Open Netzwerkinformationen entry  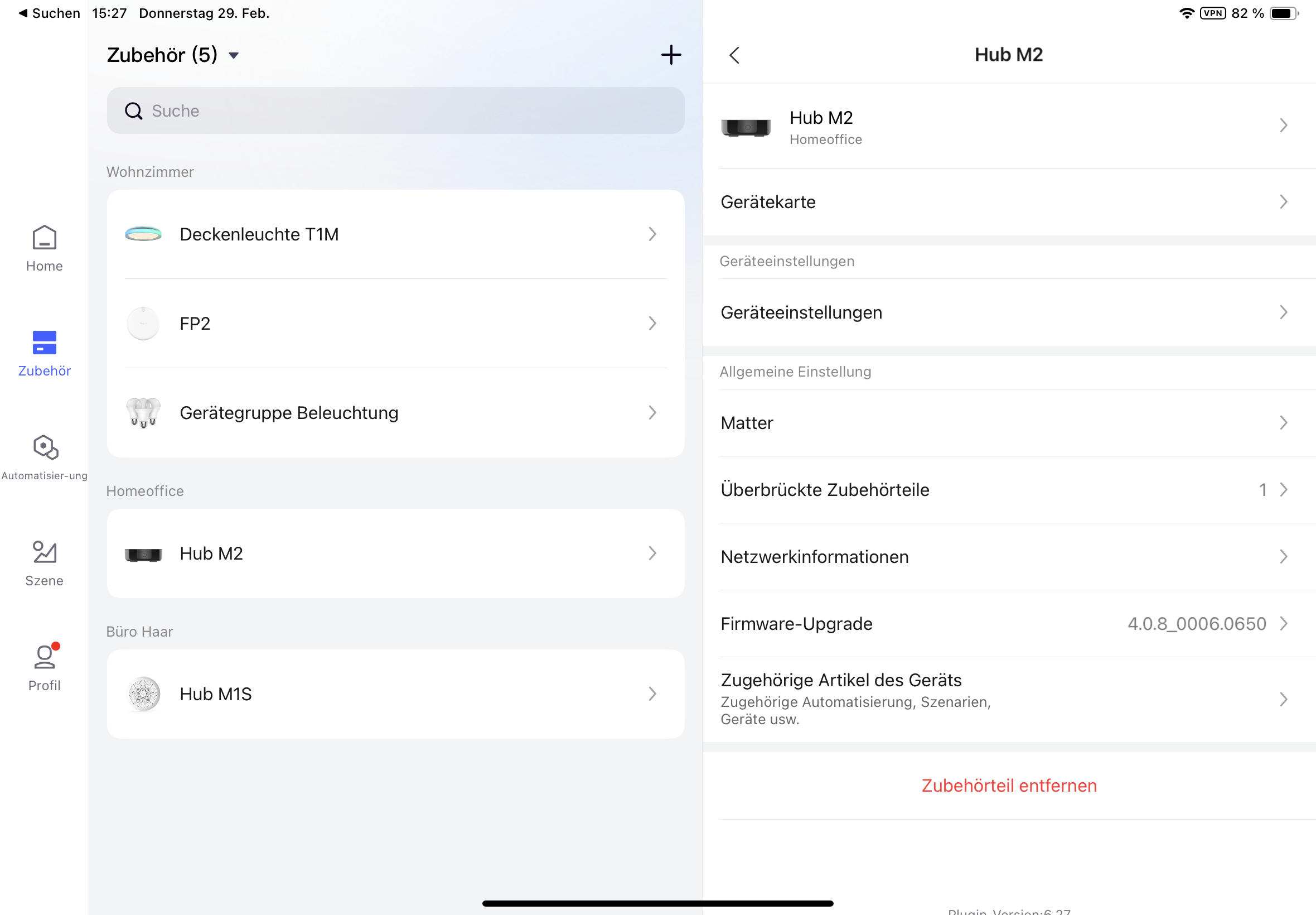1008,556
